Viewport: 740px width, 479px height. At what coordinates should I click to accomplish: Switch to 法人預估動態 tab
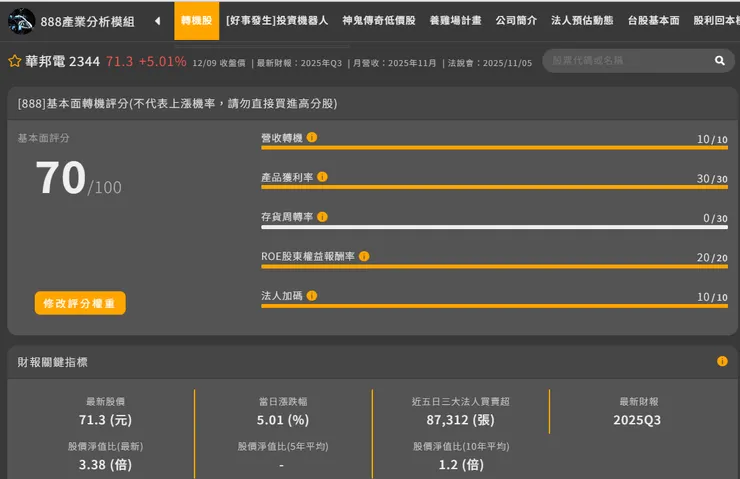(x=582, y=21)
